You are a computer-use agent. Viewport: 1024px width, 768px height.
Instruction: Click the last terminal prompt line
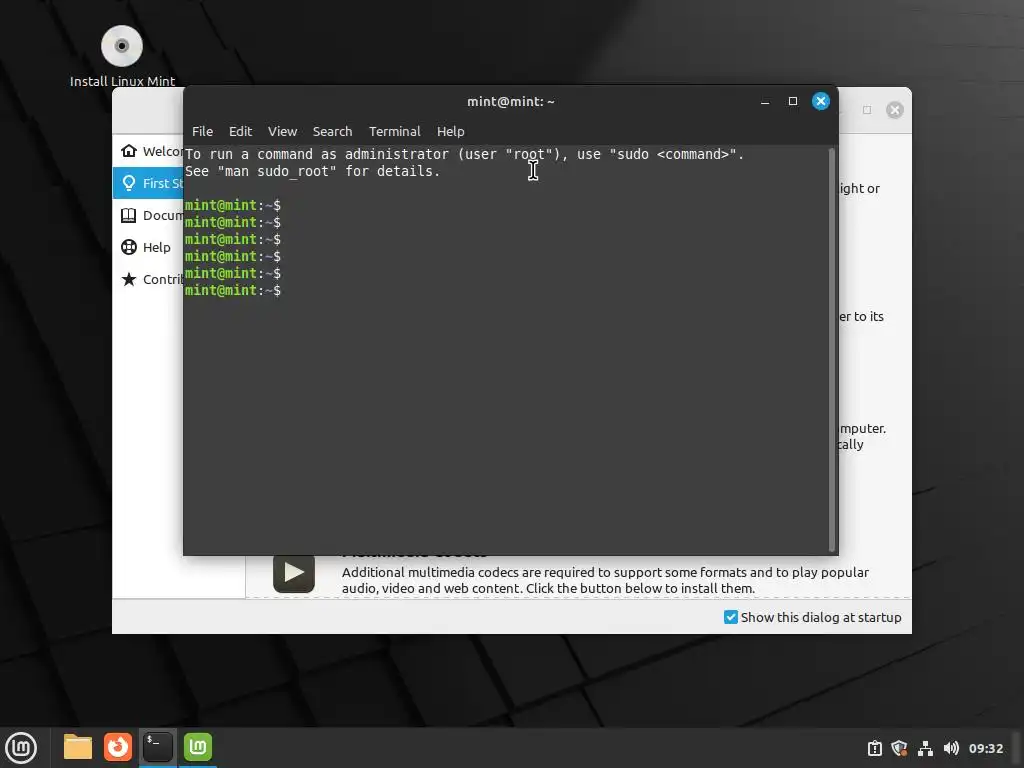click(233, 290)
